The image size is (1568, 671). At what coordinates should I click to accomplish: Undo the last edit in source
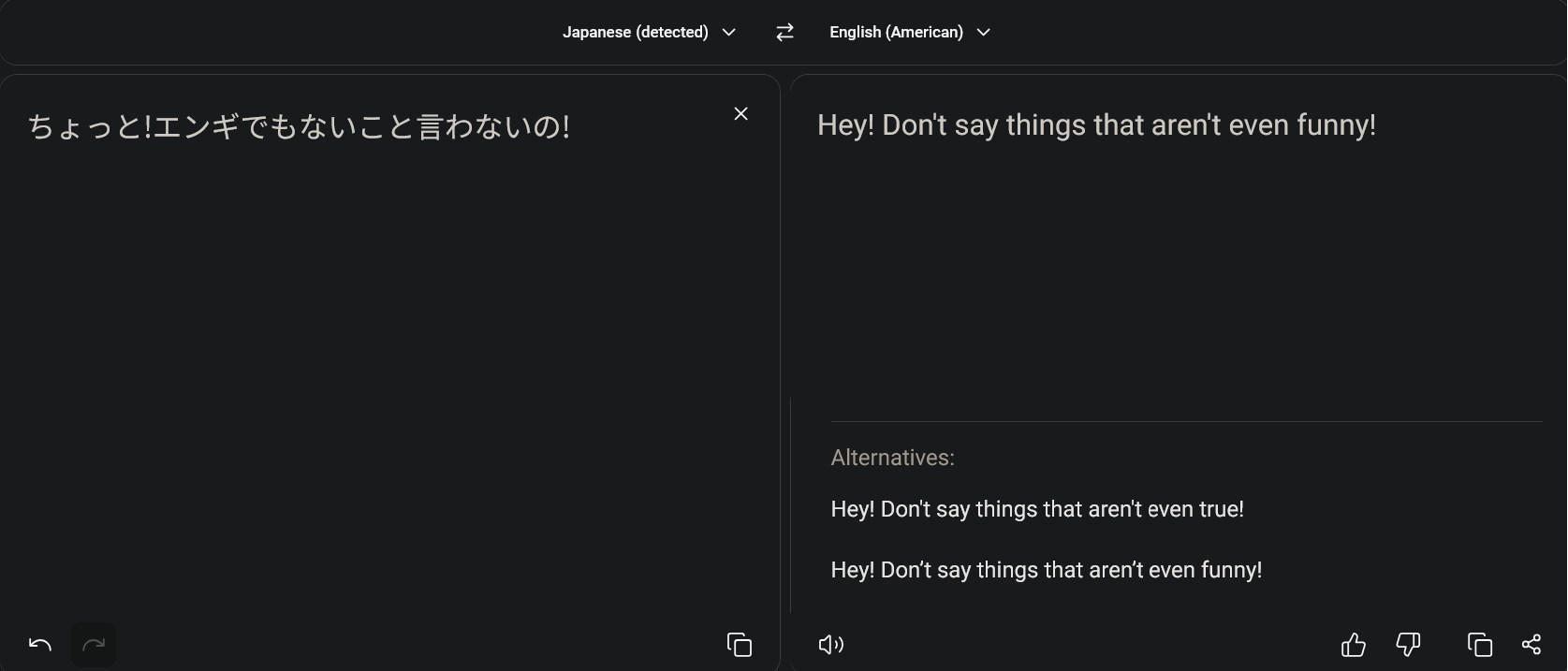pos(40,644)
